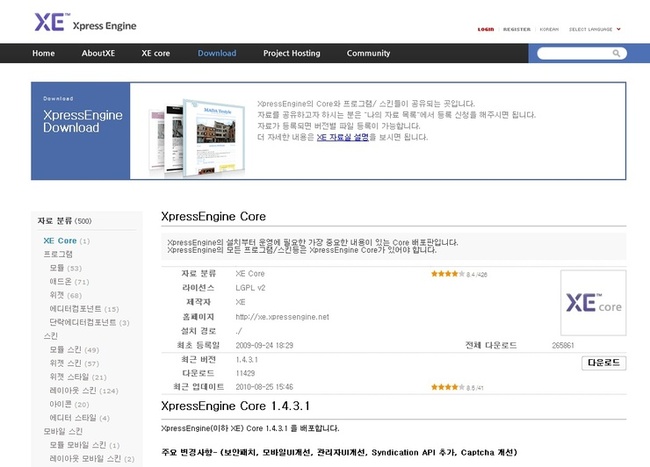Click the XE Xpress Engine logo
The width and height of the screenshot is (650, 467).
tap(85, 22)
